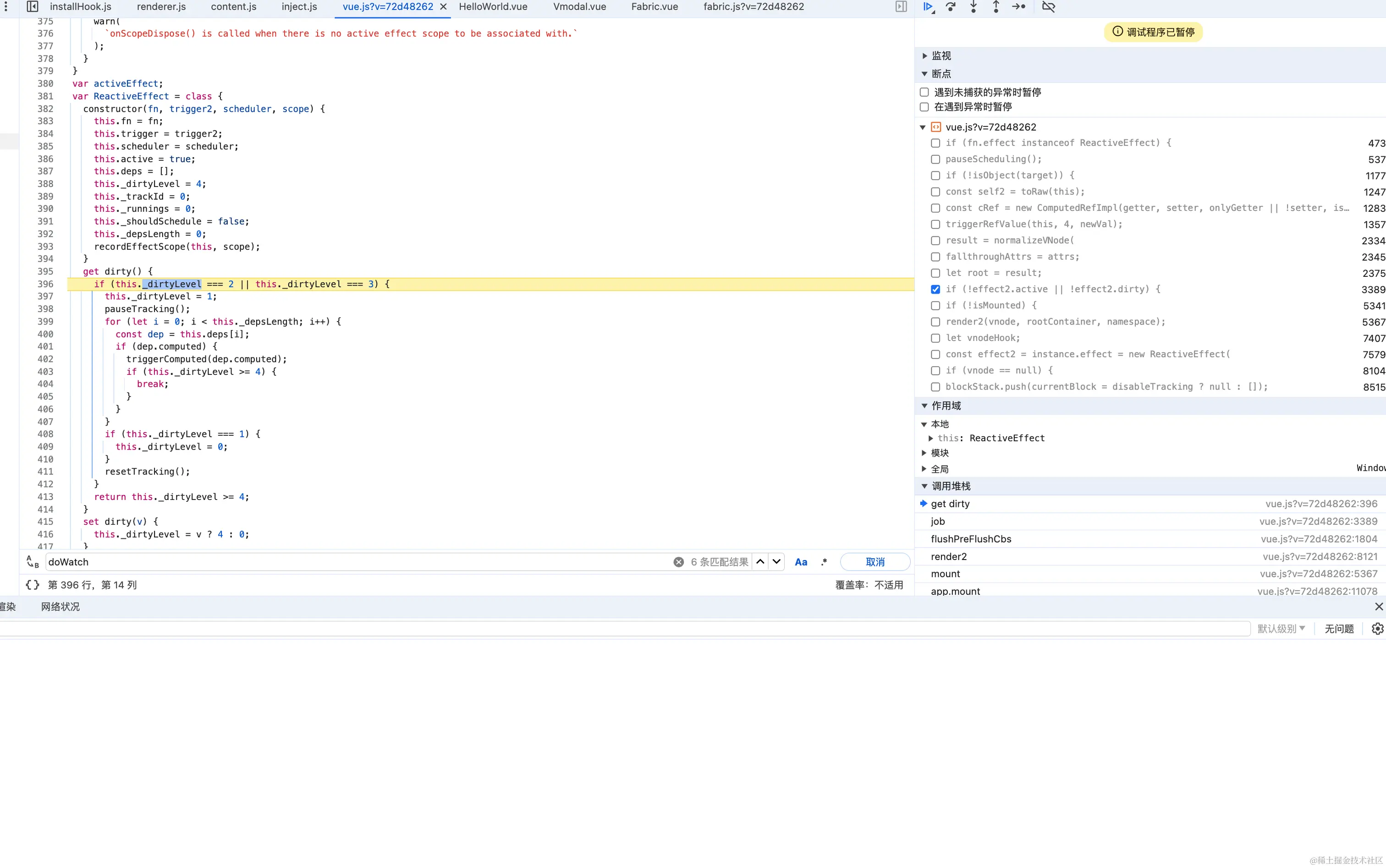Screen dimensions: 1386x868
Task: Select the flushPreFlushCbs call stack frame
Action: point(970,538)
